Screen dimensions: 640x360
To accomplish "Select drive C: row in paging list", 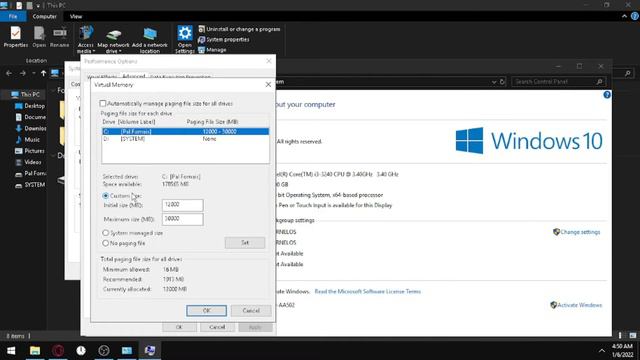I will (x=185, y=131).
